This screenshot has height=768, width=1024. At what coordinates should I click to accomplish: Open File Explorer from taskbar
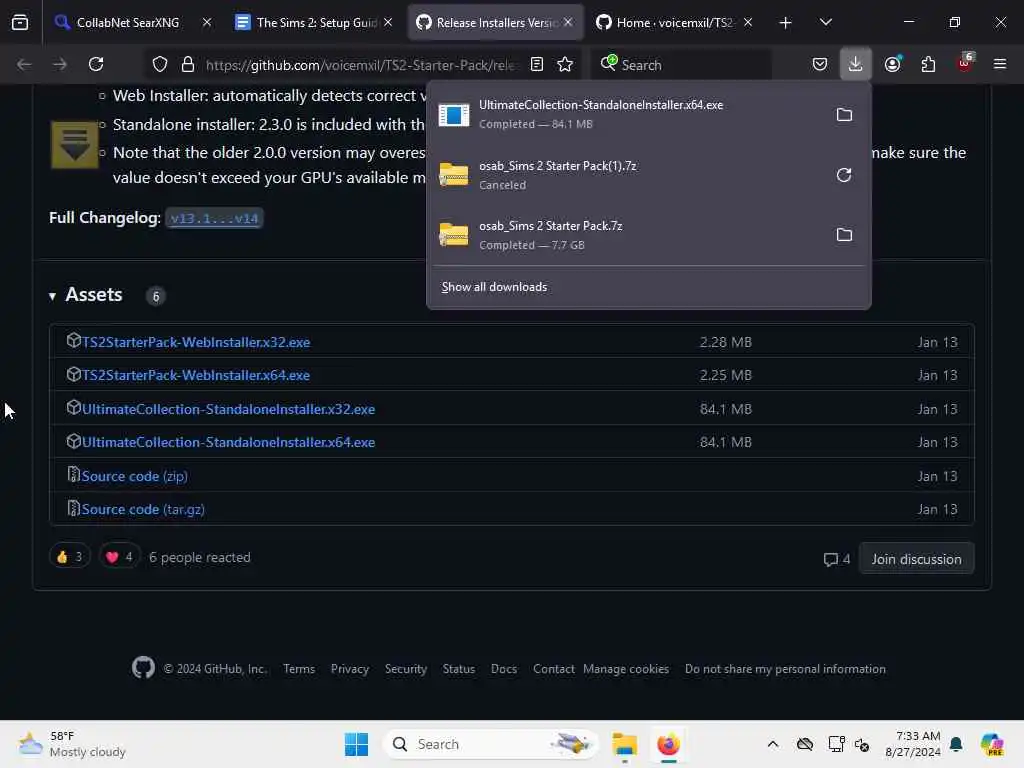(x=624, y=744)
